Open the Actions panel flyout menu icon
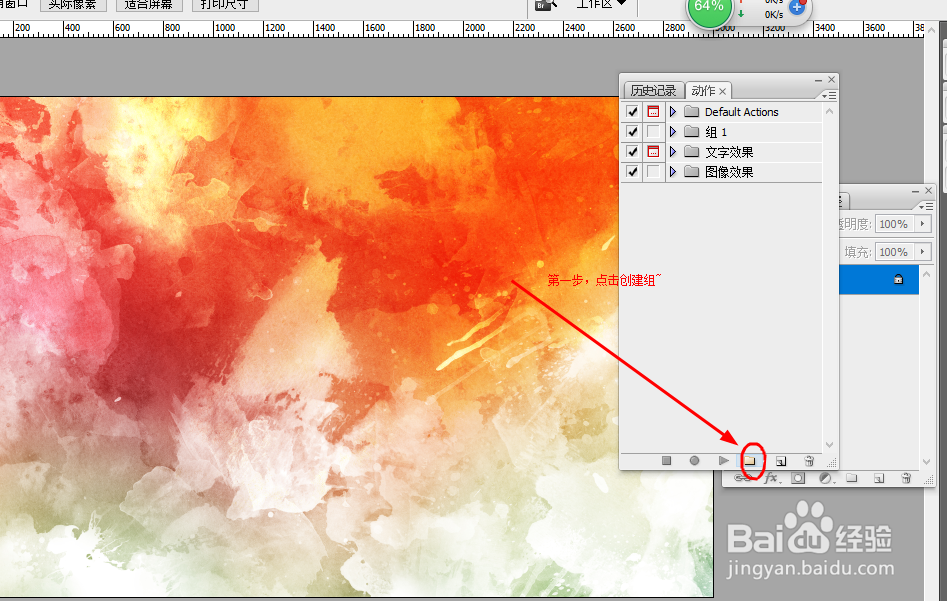This screenshot has height=601, width=947. pyautogui.click(x=829, y=96)
